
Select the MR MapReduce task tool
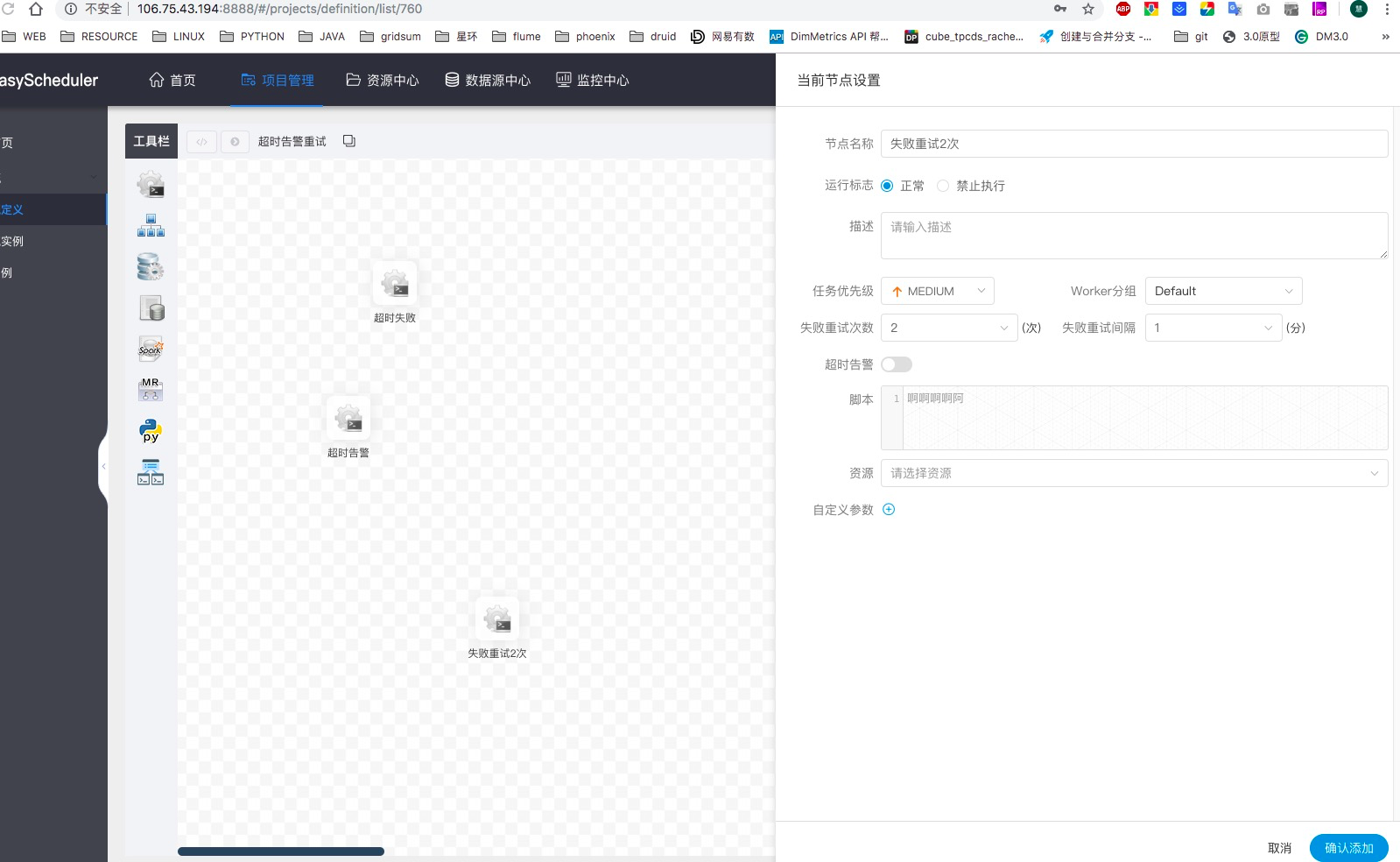click(x=151, y=390)
